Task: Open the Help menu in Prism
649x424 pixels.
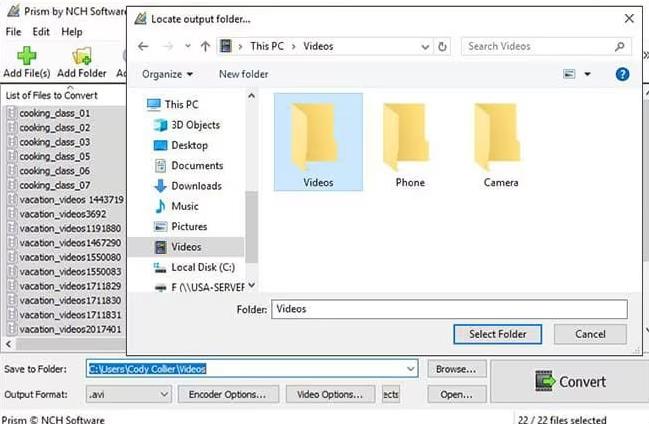Action: click(72, 32)
